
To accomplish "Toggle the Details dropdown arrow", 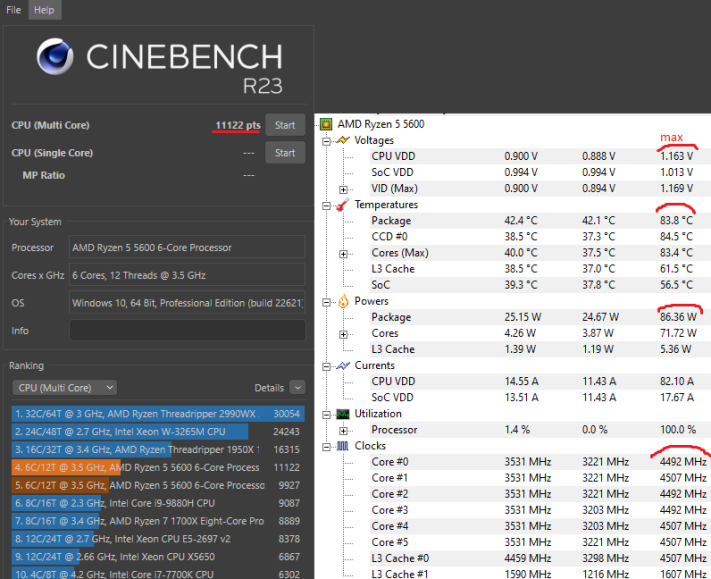I will (x=297, y=388).
